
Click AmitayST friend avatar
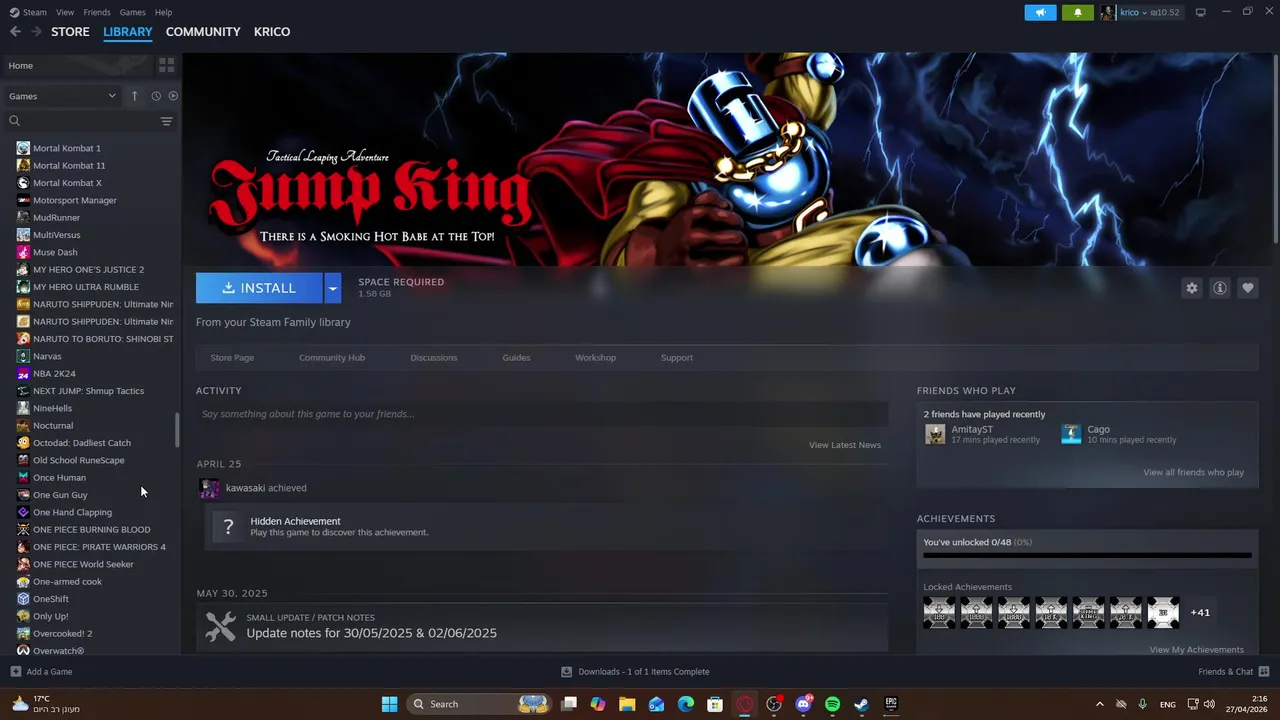pos(935,434)
